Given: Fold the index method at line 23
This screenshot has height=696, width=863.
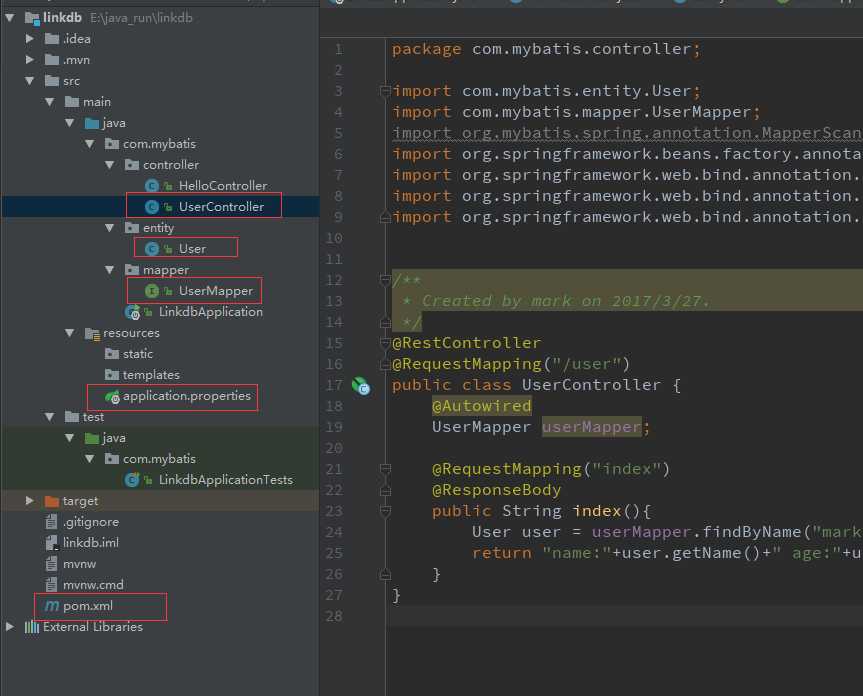Looking at the screenshot, I should (x=385, y=511).
